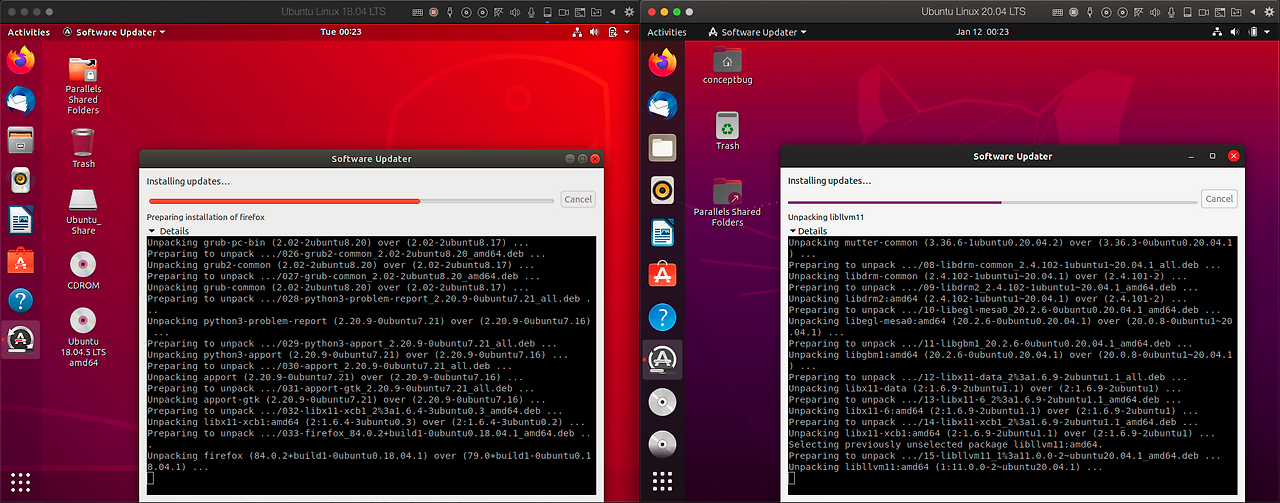Open Software Updater app menu in 20.04 top bar
The width and height of the screenshot is (1280, 503).
tap(756, 32)
